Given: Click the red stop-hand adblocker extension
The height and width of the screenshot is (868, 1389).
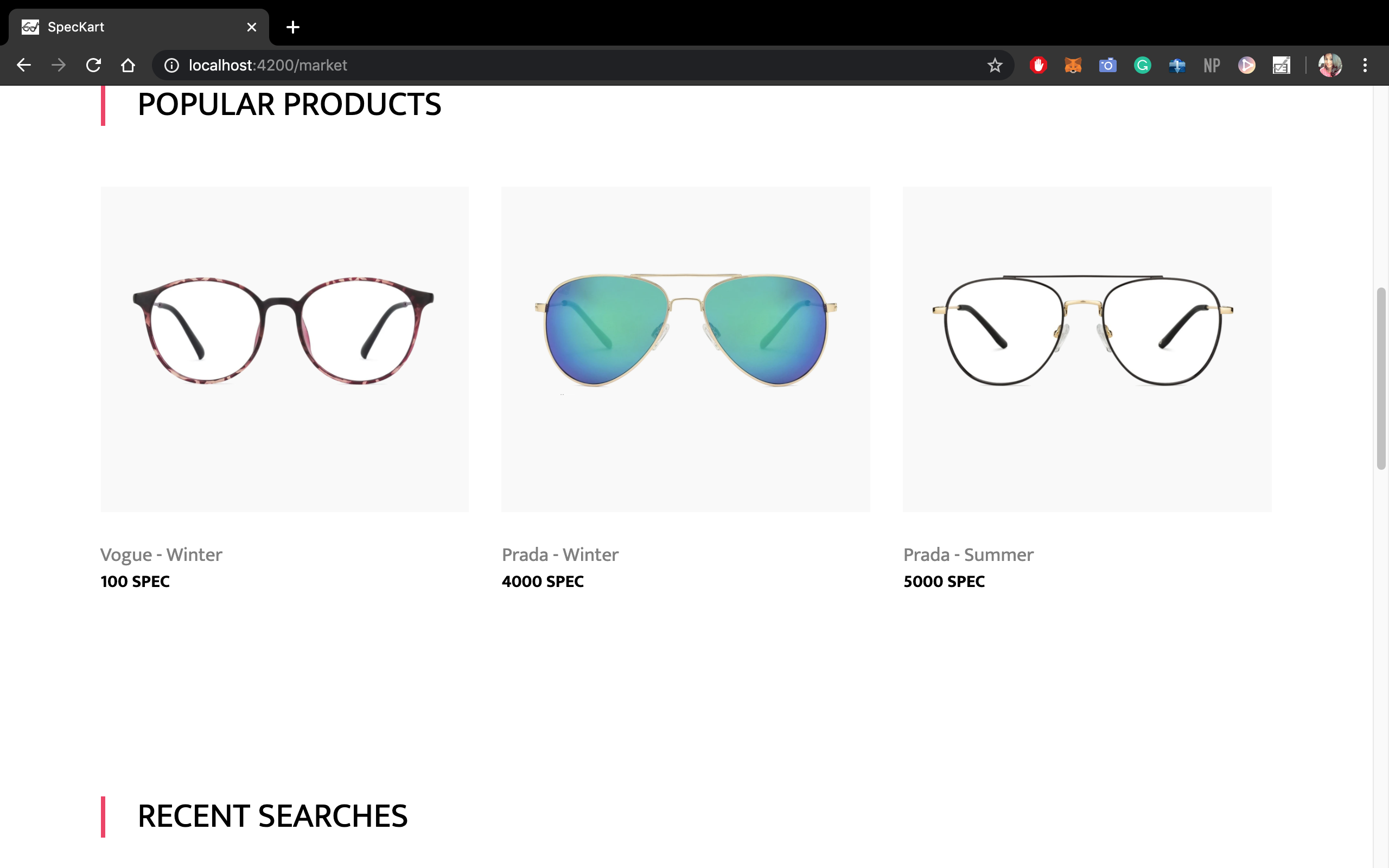Looking at the screenshot, I should tap(1038, 65).
